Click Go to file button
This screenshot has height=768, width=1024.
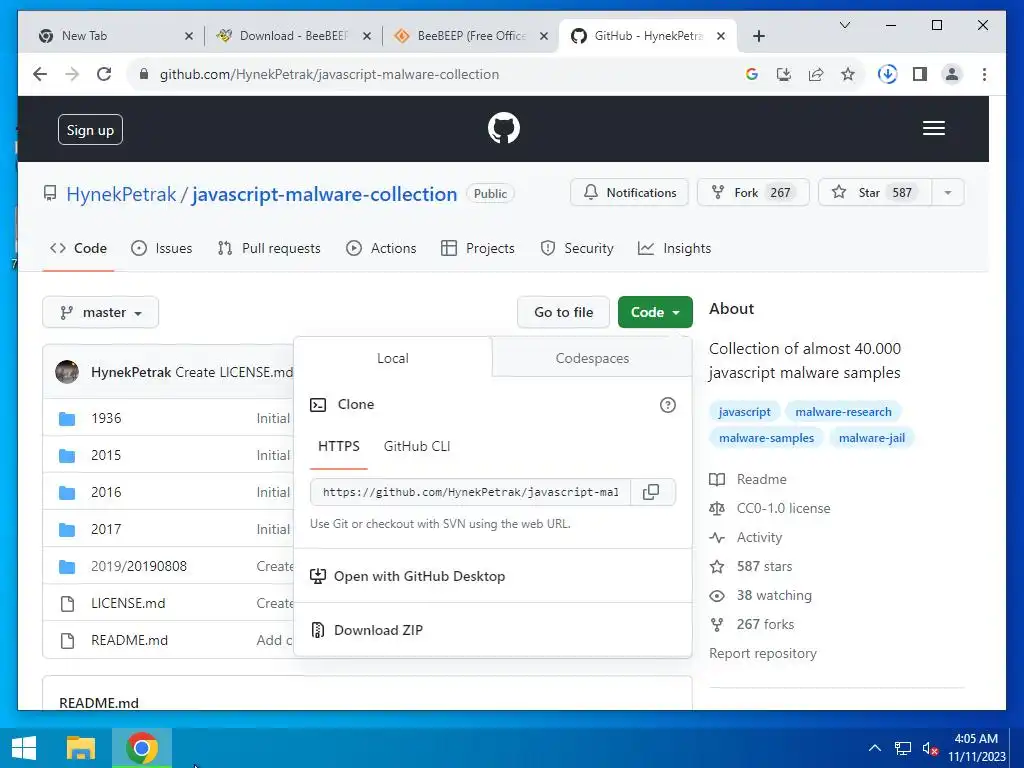[564, 312]
